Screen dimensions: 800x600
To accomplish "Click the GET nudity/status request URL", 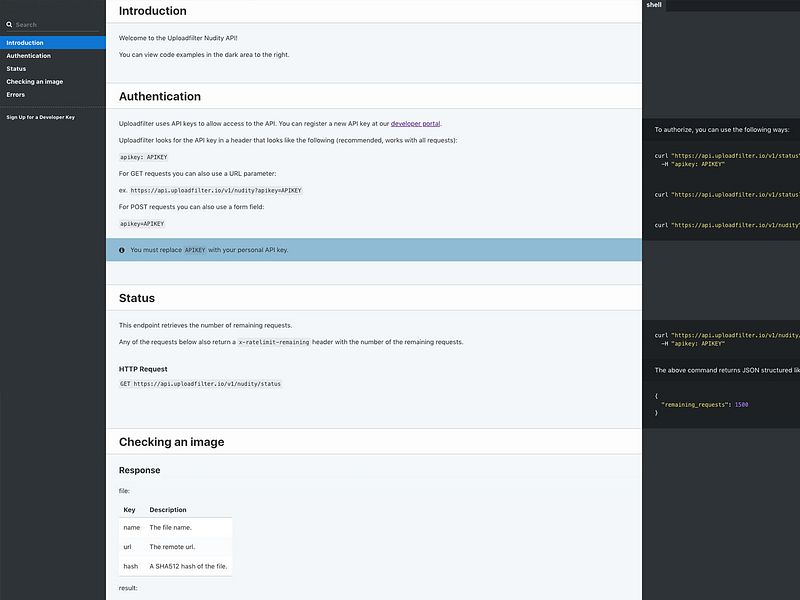I will tap(200, 384).
